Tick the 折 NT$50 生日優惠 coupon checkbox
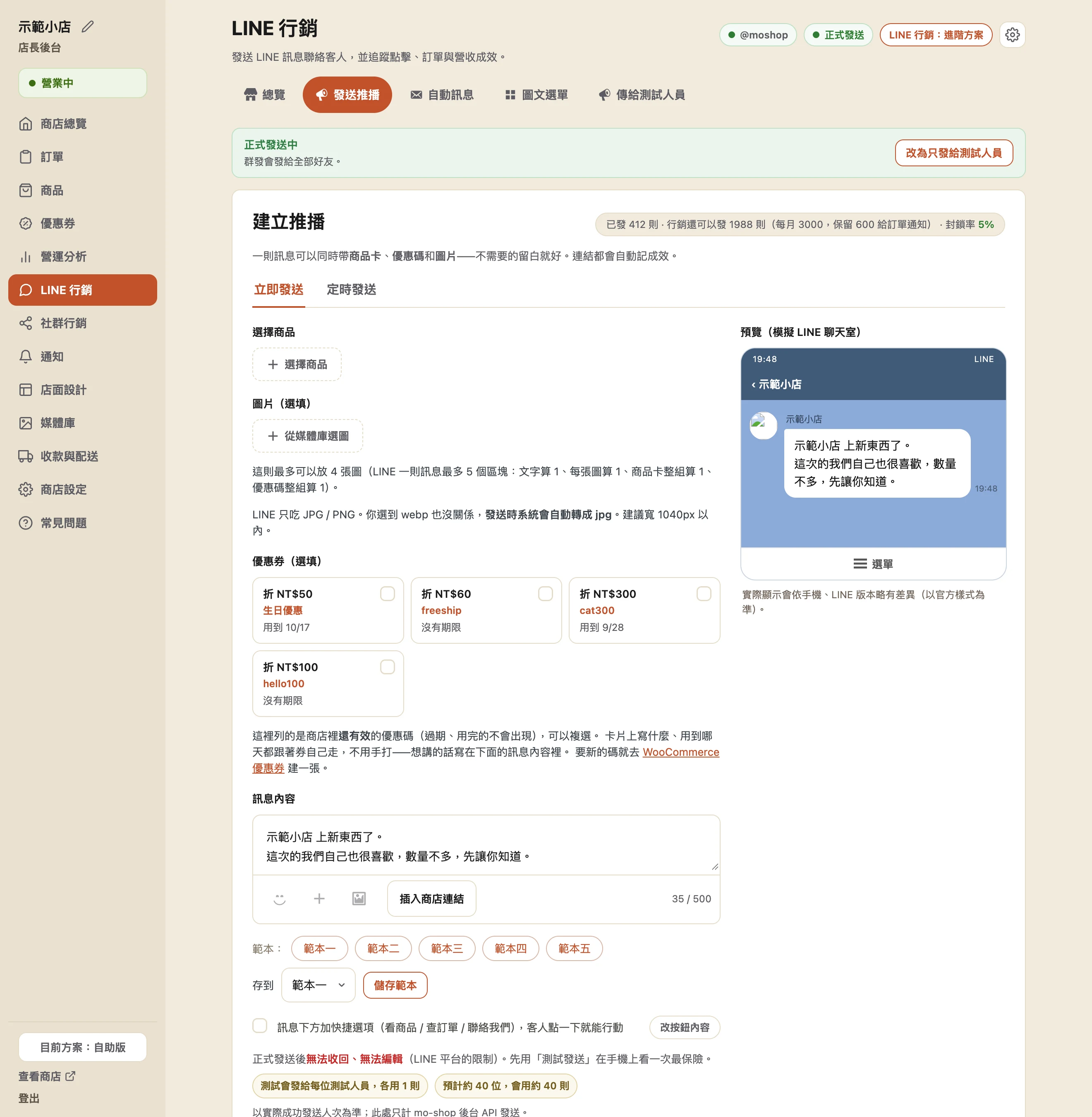 point(387,594)
